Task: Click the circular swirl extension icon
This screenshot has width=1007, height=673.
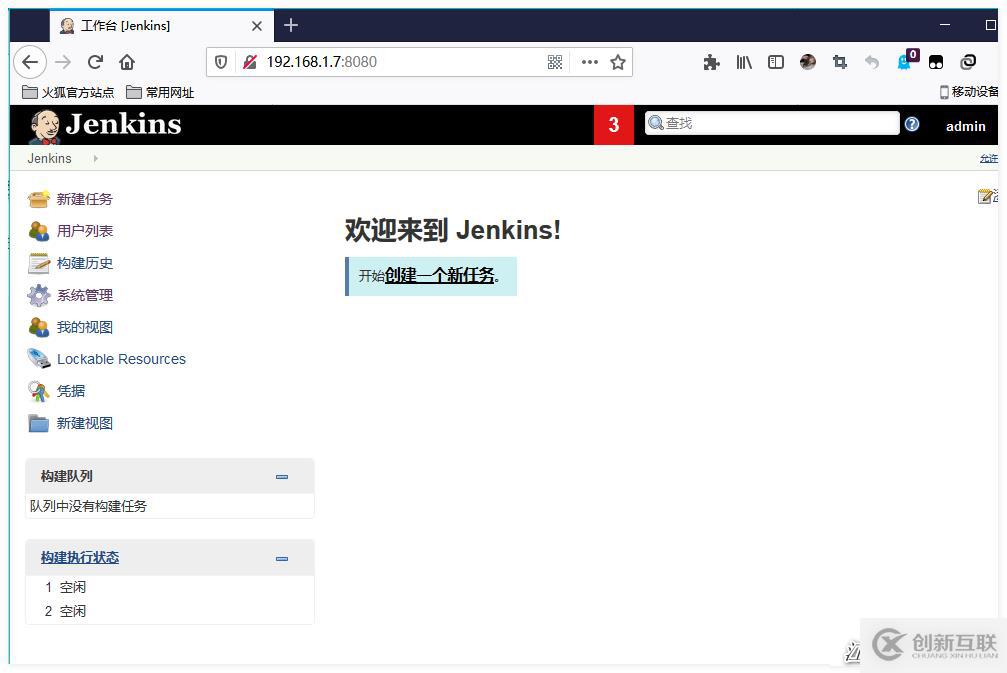Action: pos(968,62)
